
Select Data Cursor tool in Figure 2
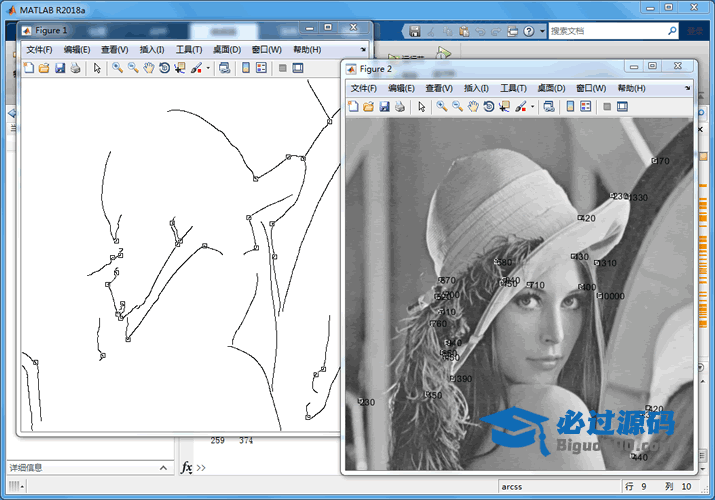(504, 107)
